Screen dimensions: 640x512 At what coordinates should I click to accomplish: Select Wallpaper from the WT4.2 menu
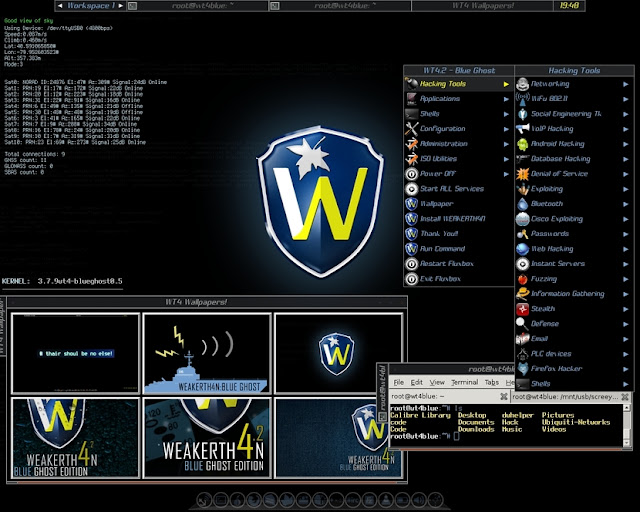(x=459, y=204)
